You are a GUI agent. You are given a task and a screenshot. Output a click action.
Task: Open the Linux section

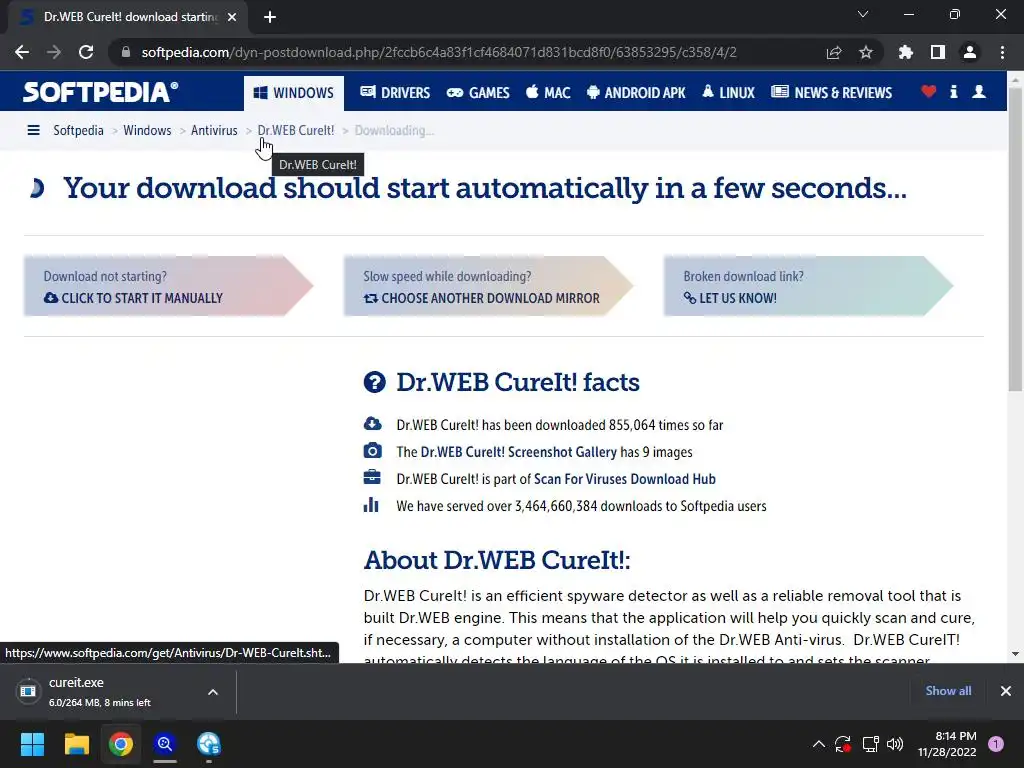pyautogui.click(x=728, y=93)
